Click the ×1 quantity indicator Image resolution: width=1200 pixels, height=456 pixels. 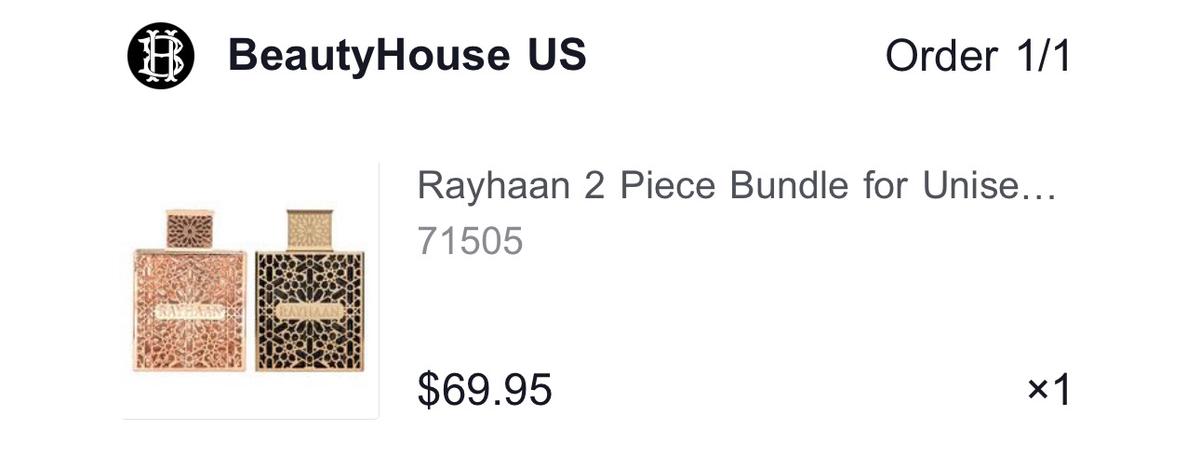1049,390
